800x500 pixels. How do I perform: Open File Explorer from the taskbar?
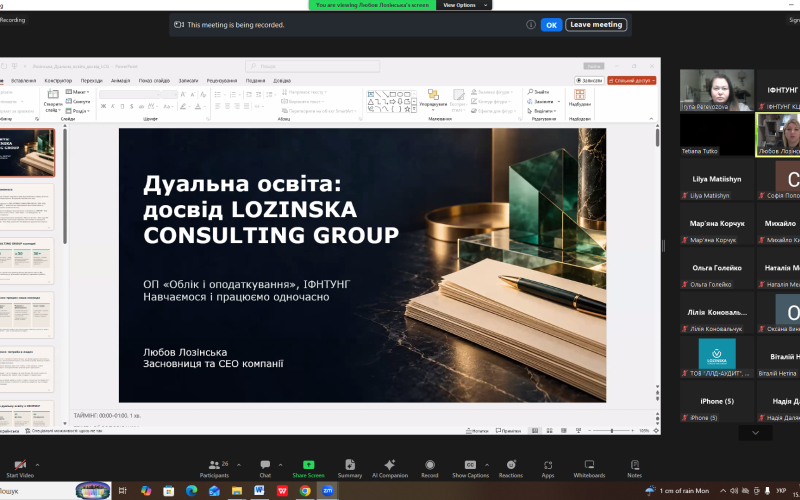(x=237, y=491)
